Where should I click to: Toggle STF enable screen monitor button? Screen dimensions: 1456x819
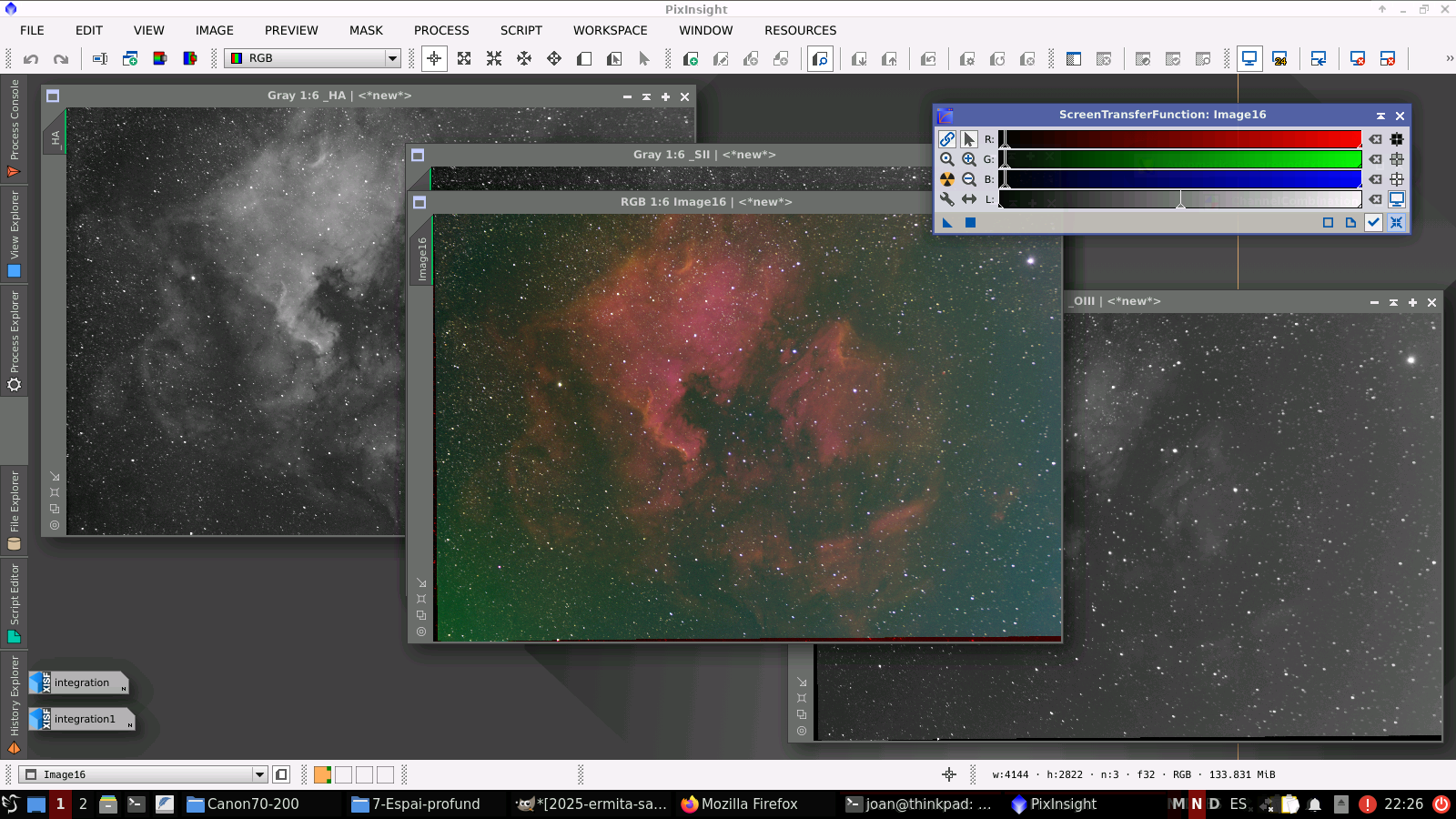point(1397,199)
